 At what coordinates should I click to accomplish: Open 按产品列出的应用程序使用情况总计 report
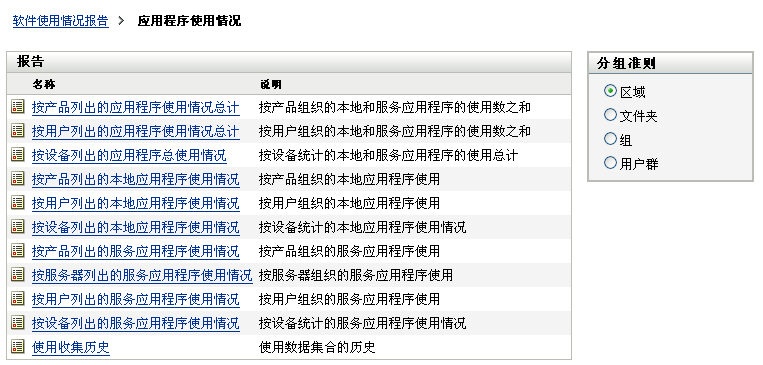[x=136, y=107]
